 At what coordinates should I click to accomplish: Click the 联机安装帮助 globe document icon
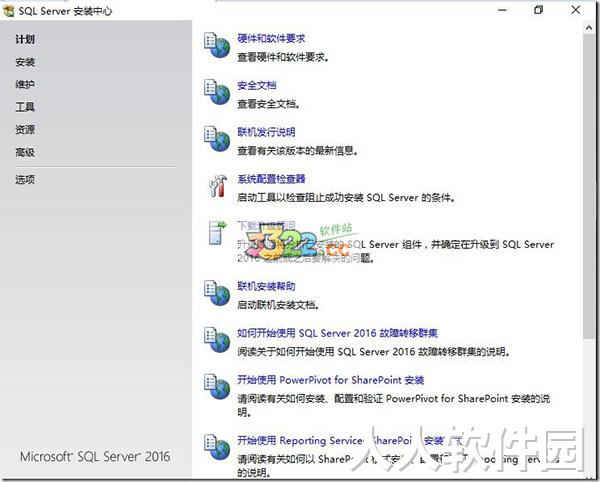[x=217, y=293]
